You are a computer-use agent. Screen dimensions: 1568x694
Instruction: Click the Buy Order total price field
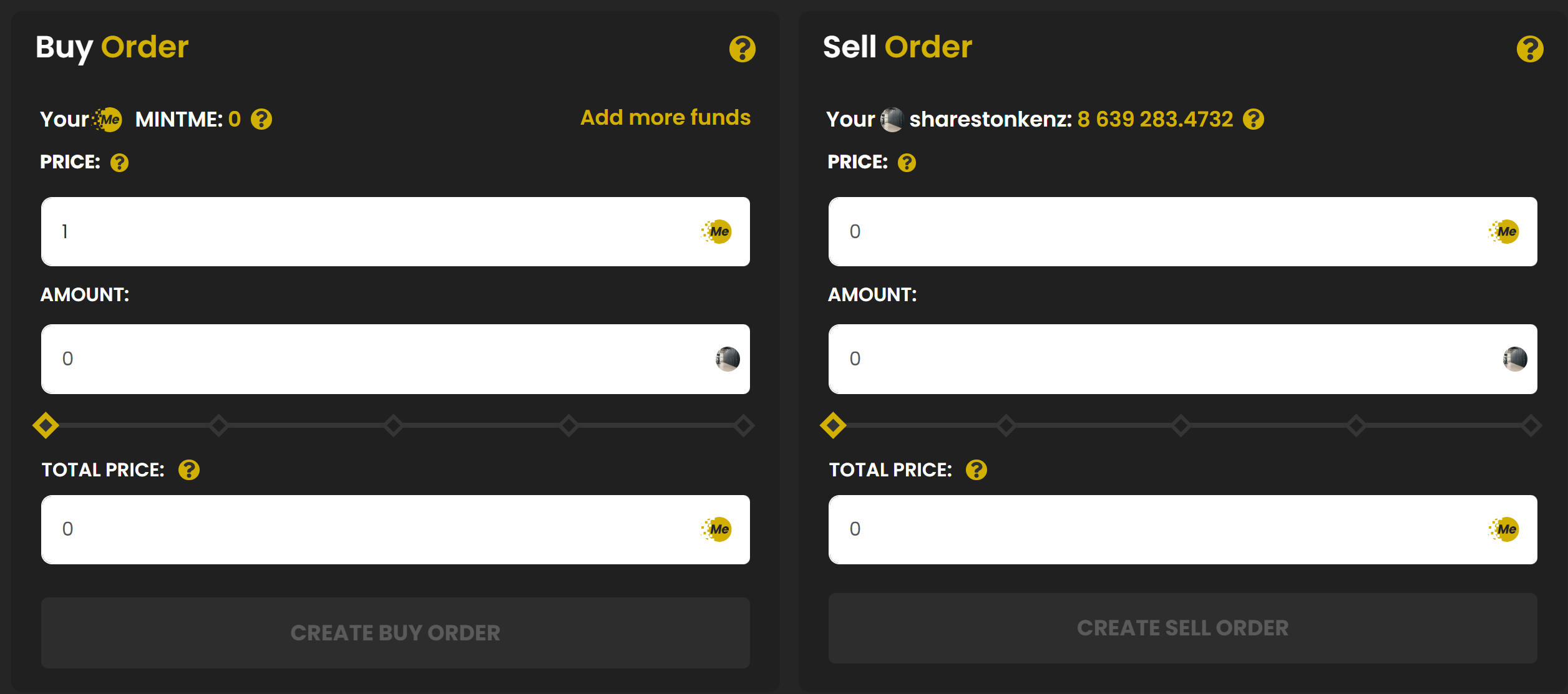click(374, 529)
